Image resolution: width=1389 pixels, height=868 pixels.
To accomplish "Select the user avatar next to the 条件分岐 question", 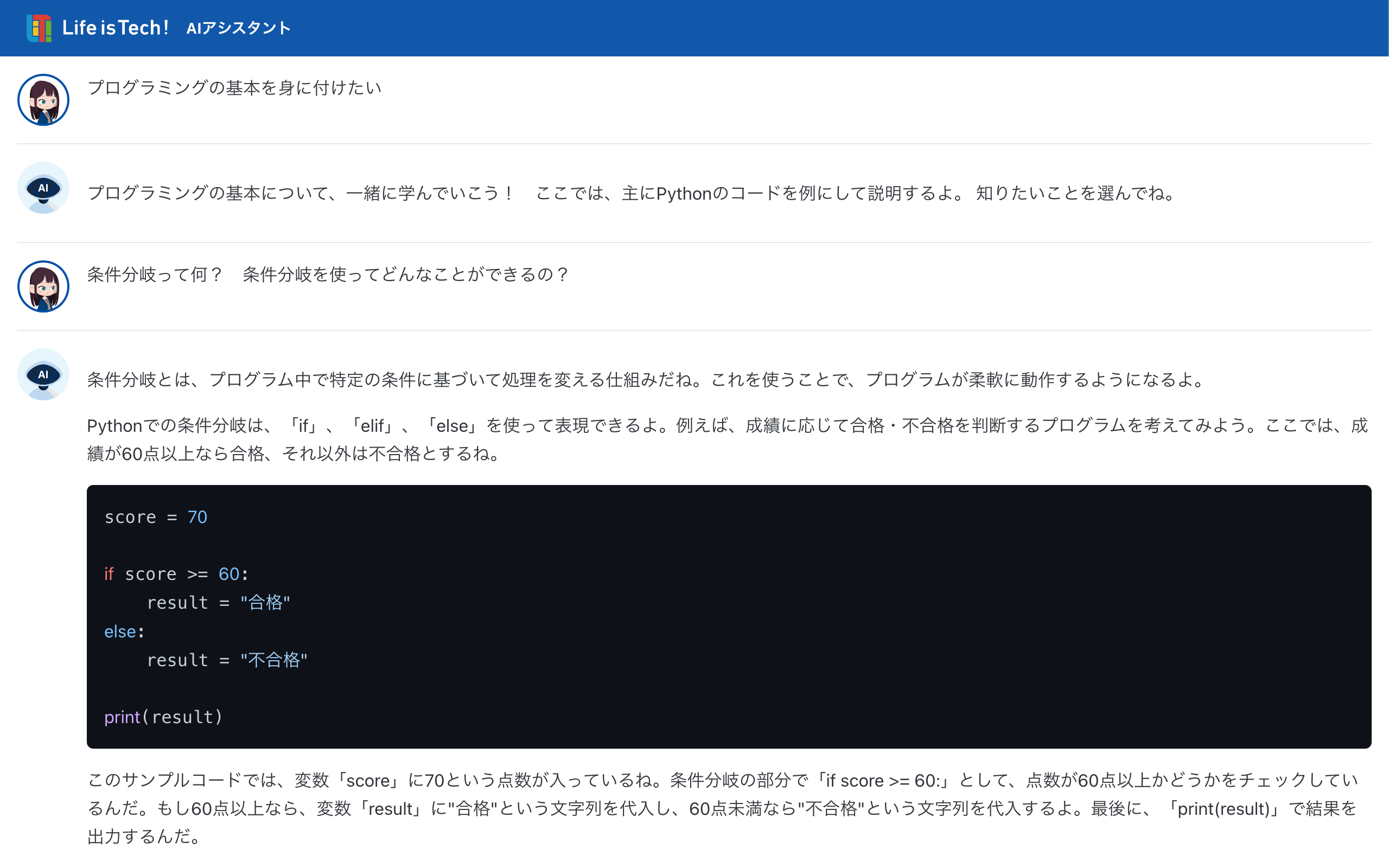I will point(43,286).
